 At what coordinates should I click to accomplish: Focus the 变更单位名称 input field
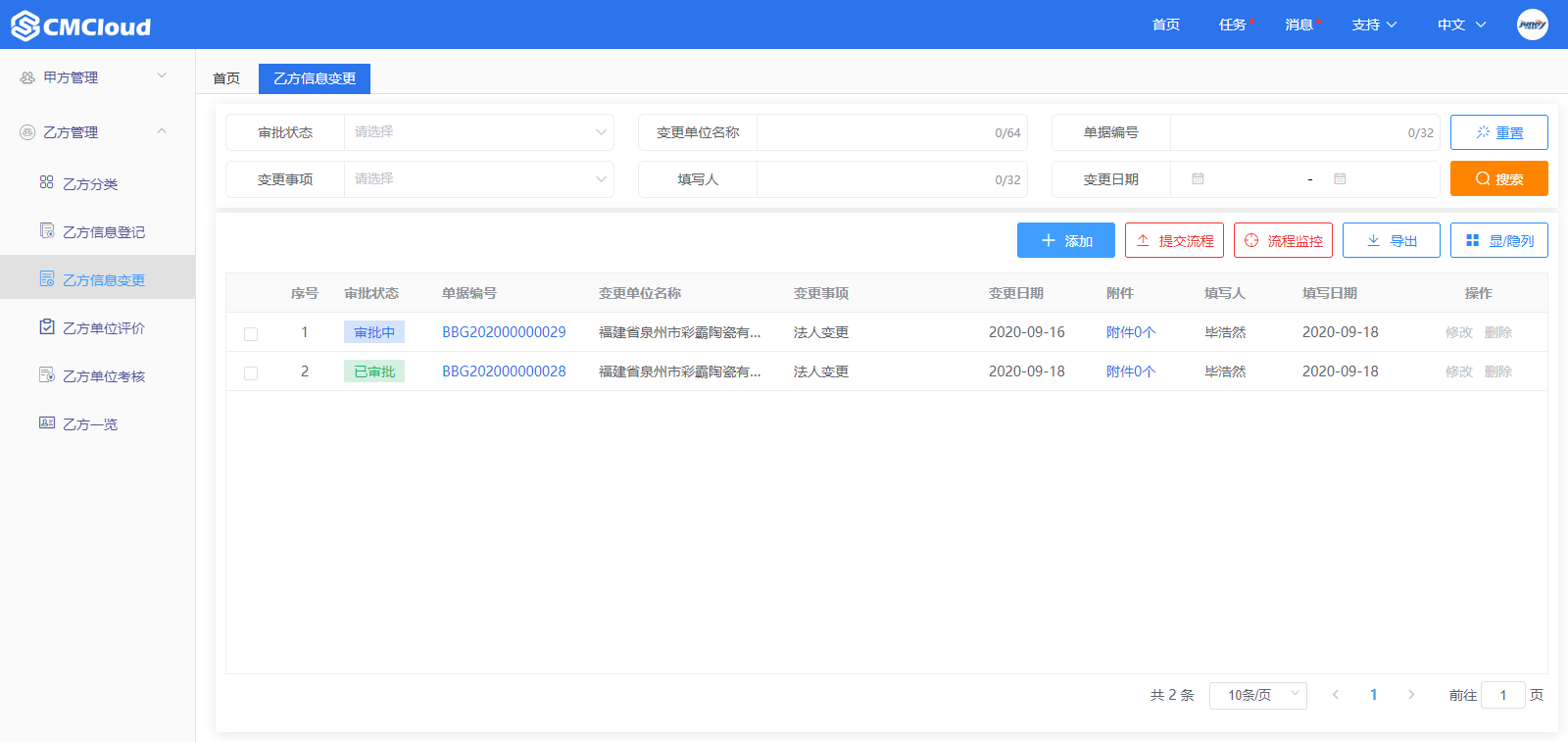point(892,132)
